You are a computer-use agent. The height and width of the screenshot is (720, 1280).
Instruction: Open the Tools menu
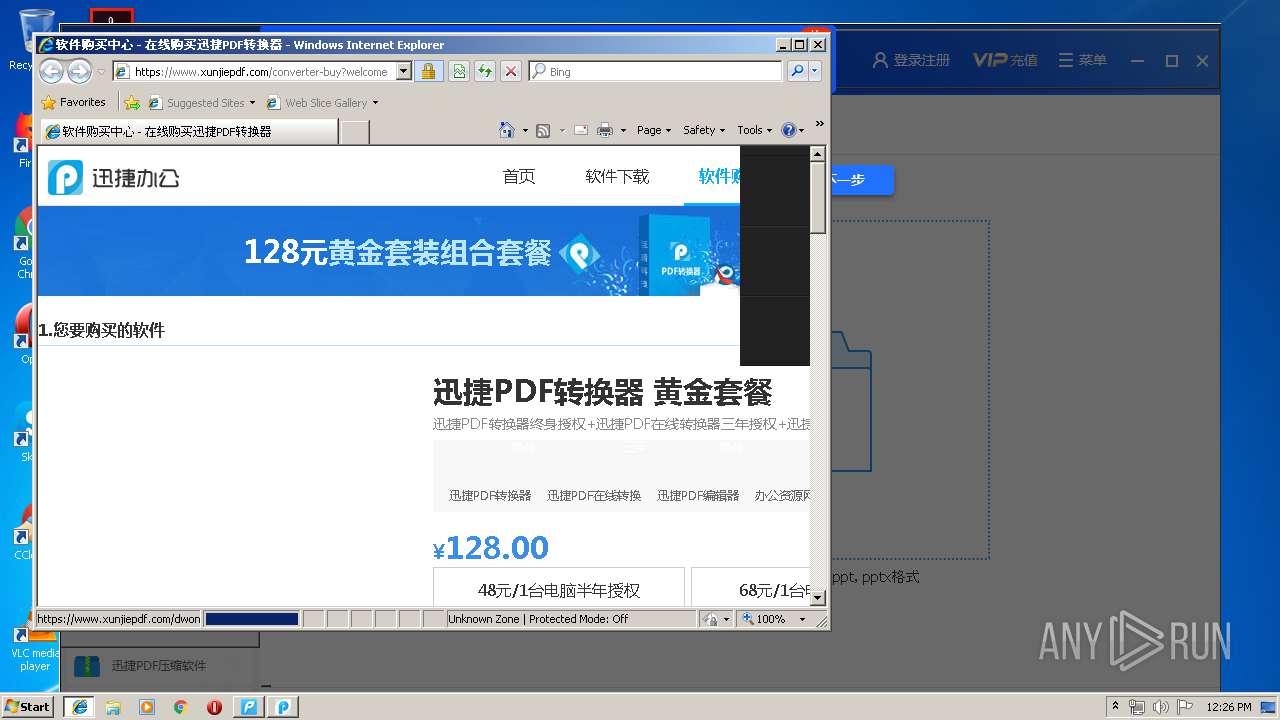coord(755,130)
